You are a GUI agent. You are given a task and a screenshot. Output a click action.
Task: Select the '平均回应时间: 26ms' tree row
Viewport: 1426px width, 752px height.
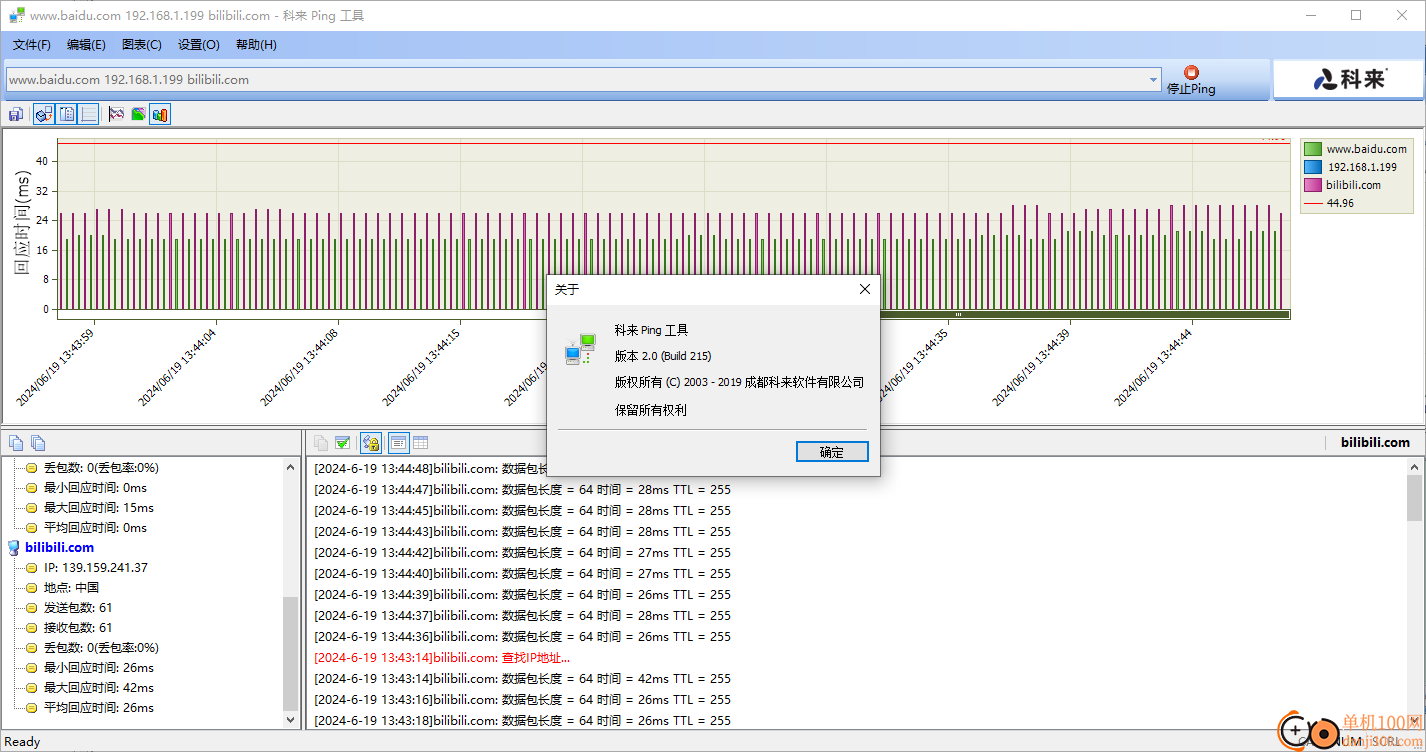coord(99,707)
